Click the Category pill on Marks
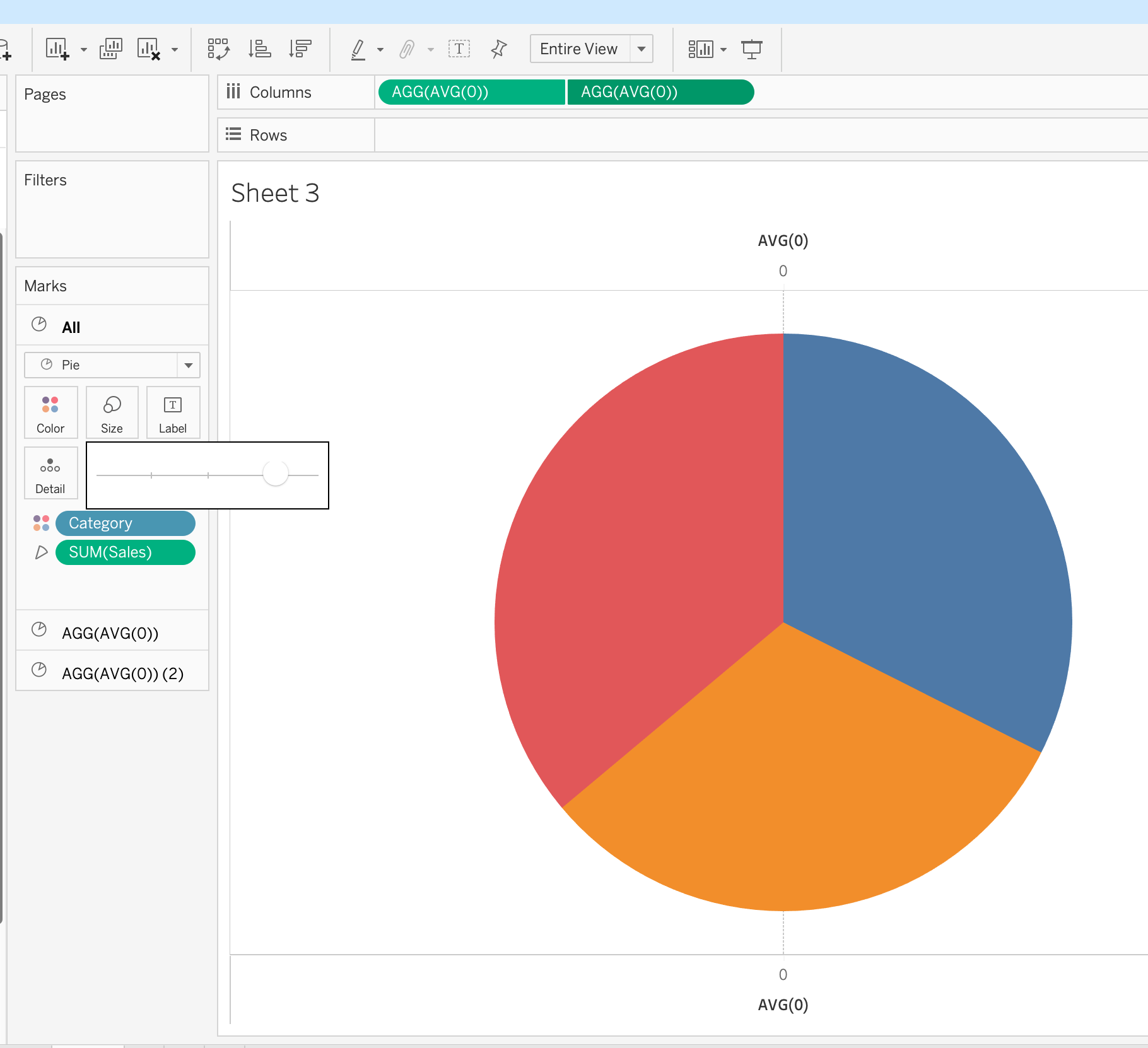This screenshot has height=1048, width=1148. click(126, 523)
